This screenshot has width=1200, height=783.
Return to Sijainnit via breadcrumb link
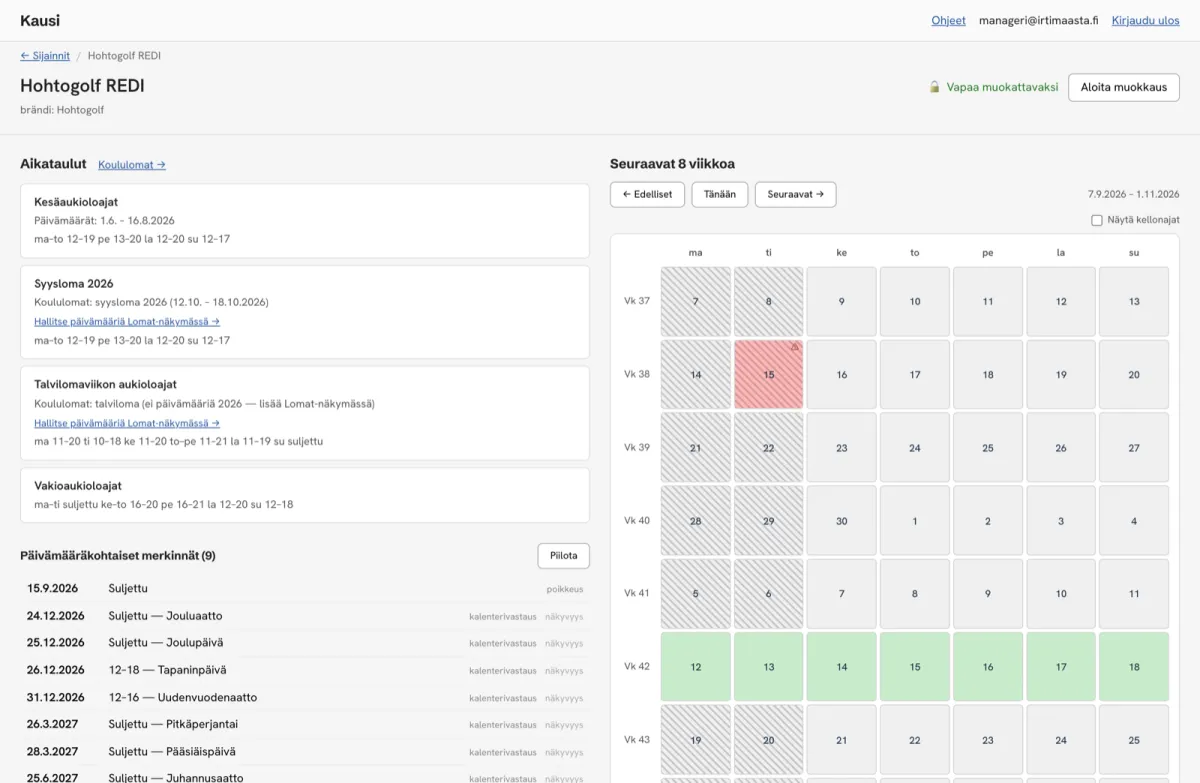45,56
